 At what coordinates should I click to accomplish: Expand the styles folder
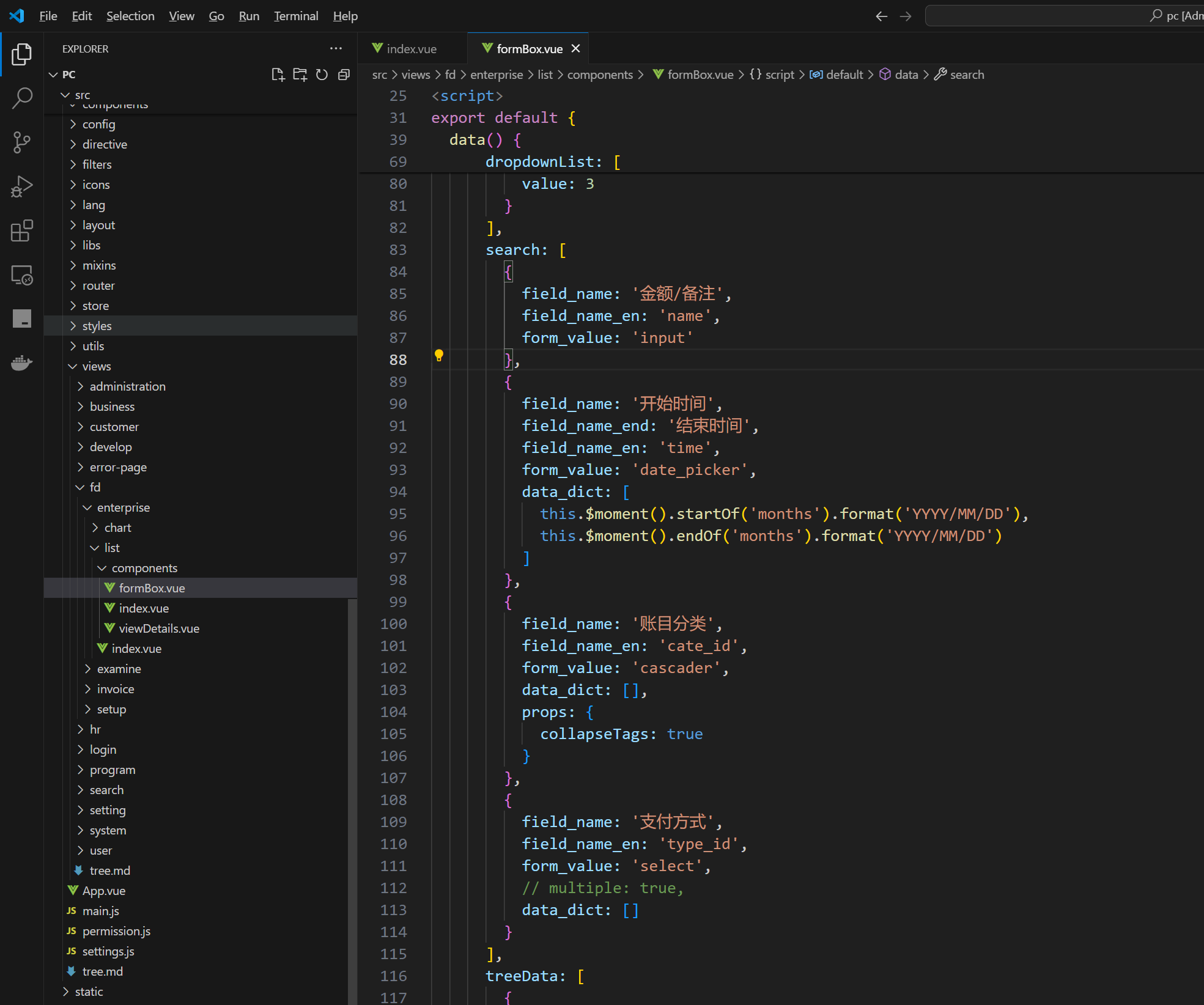click(x=201, y=326)
